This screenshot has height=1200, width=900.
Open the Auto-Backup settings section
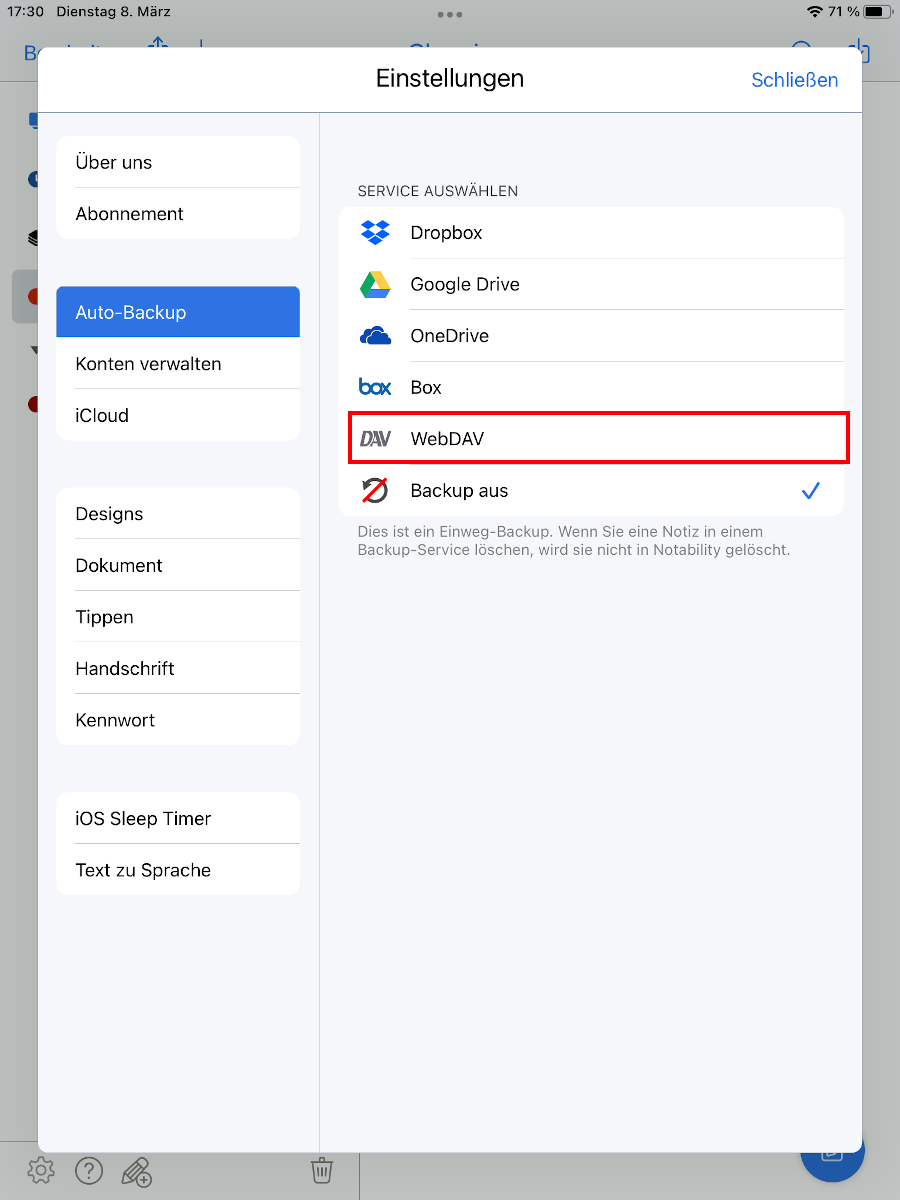pyautogui.click(x=178, y=312)
